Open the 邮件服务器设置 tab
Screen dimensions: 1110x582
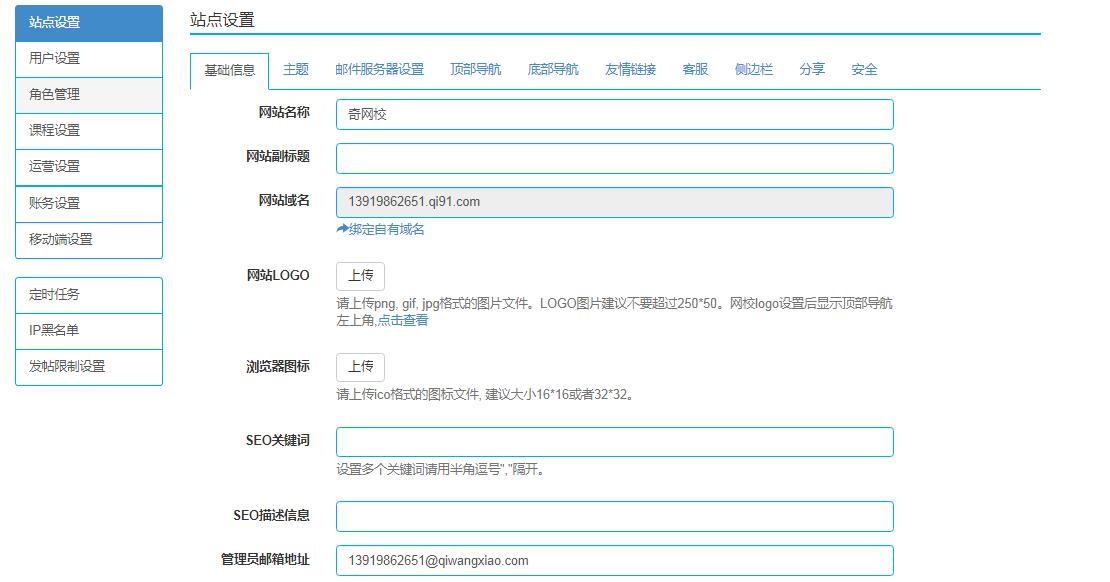click(379, 69)
